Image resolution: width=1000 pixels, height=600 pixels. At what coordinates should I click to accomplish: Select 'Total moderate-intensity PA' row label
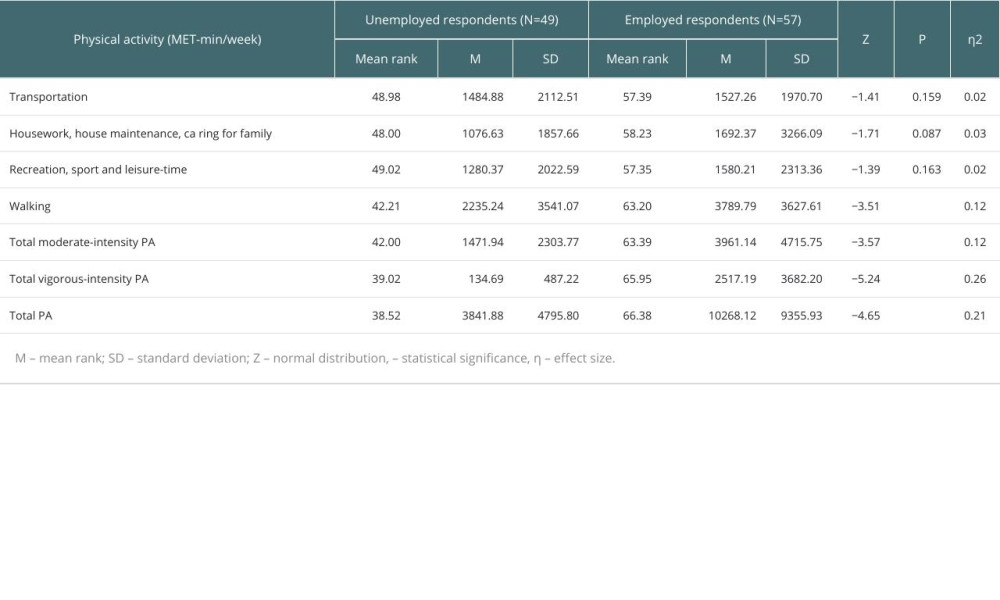[82, 242]
